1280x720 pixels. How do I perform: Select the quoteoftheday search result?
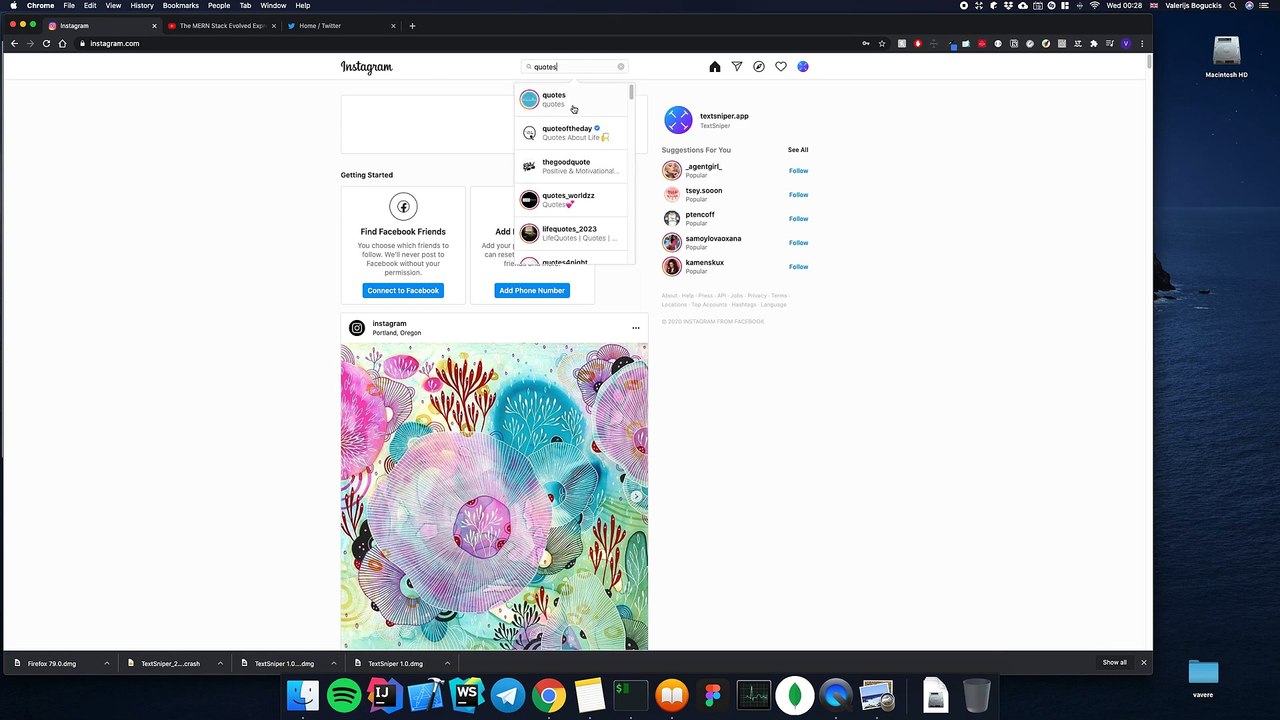coord(572,133)
